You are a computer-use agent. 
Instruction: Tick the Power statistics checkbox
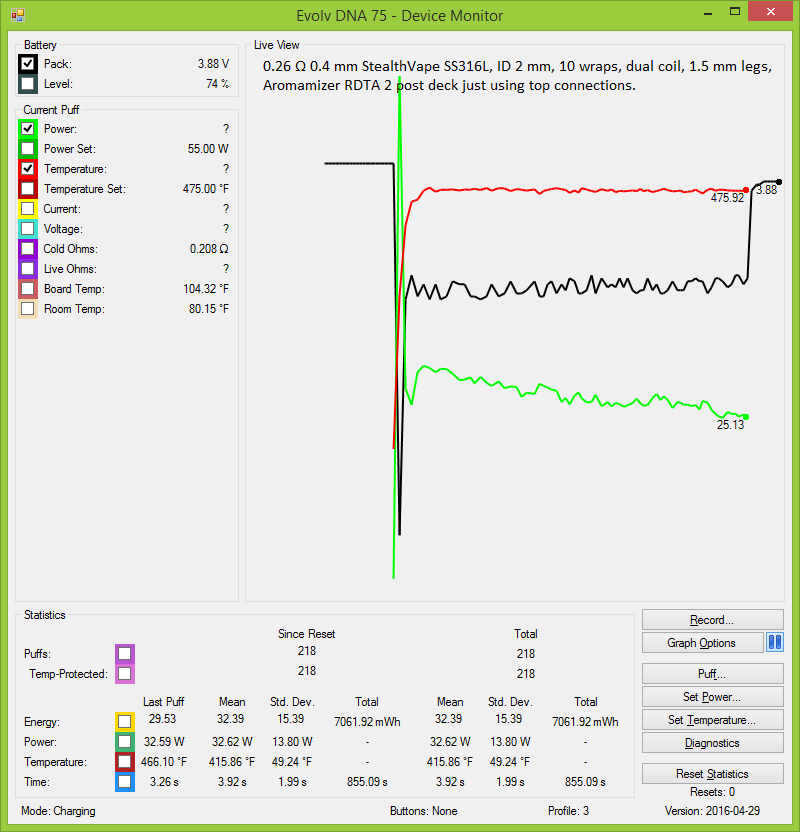tap(125, 742)
